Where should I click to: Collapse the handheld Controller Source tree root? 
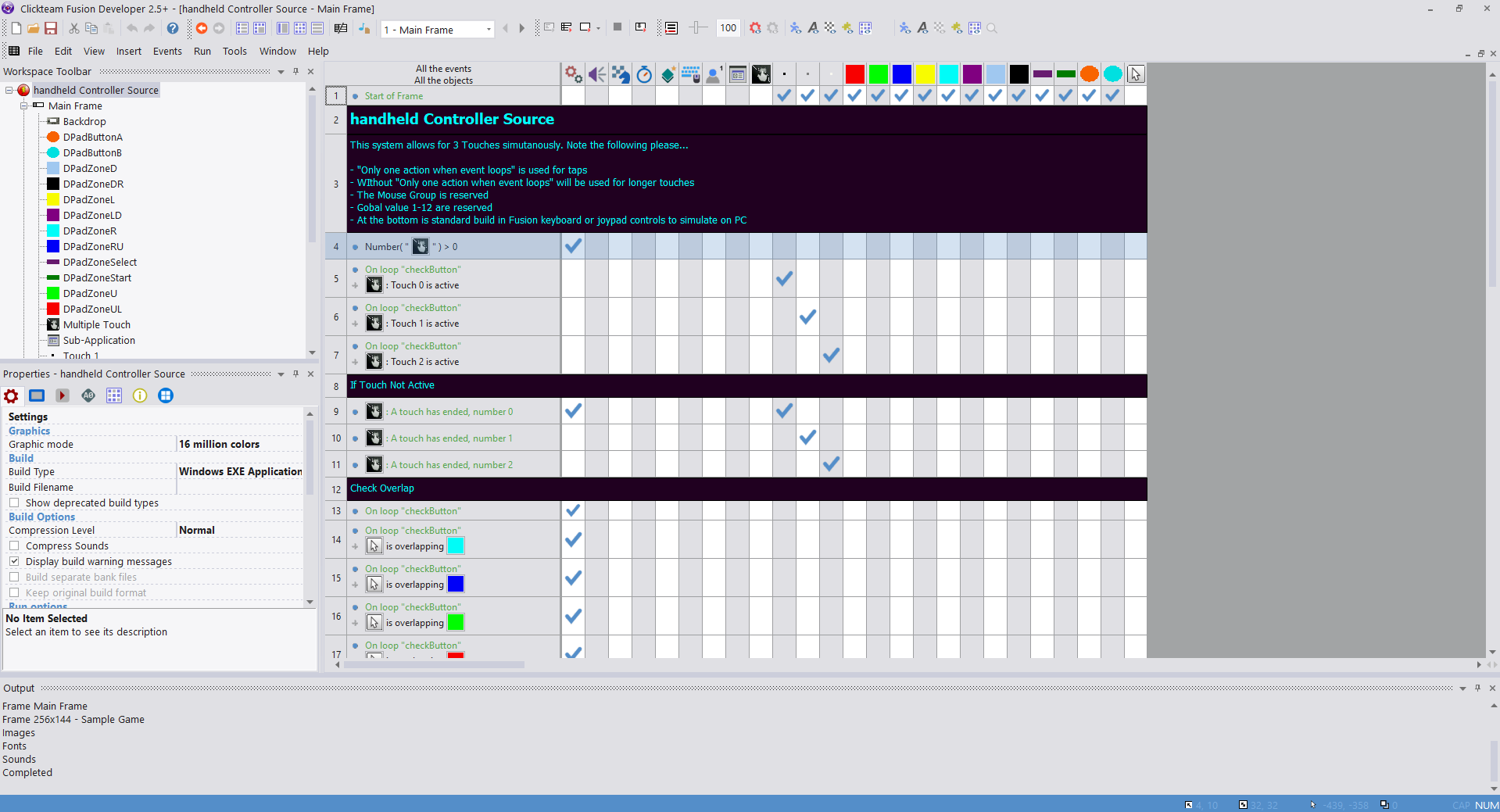pos(9,90)
